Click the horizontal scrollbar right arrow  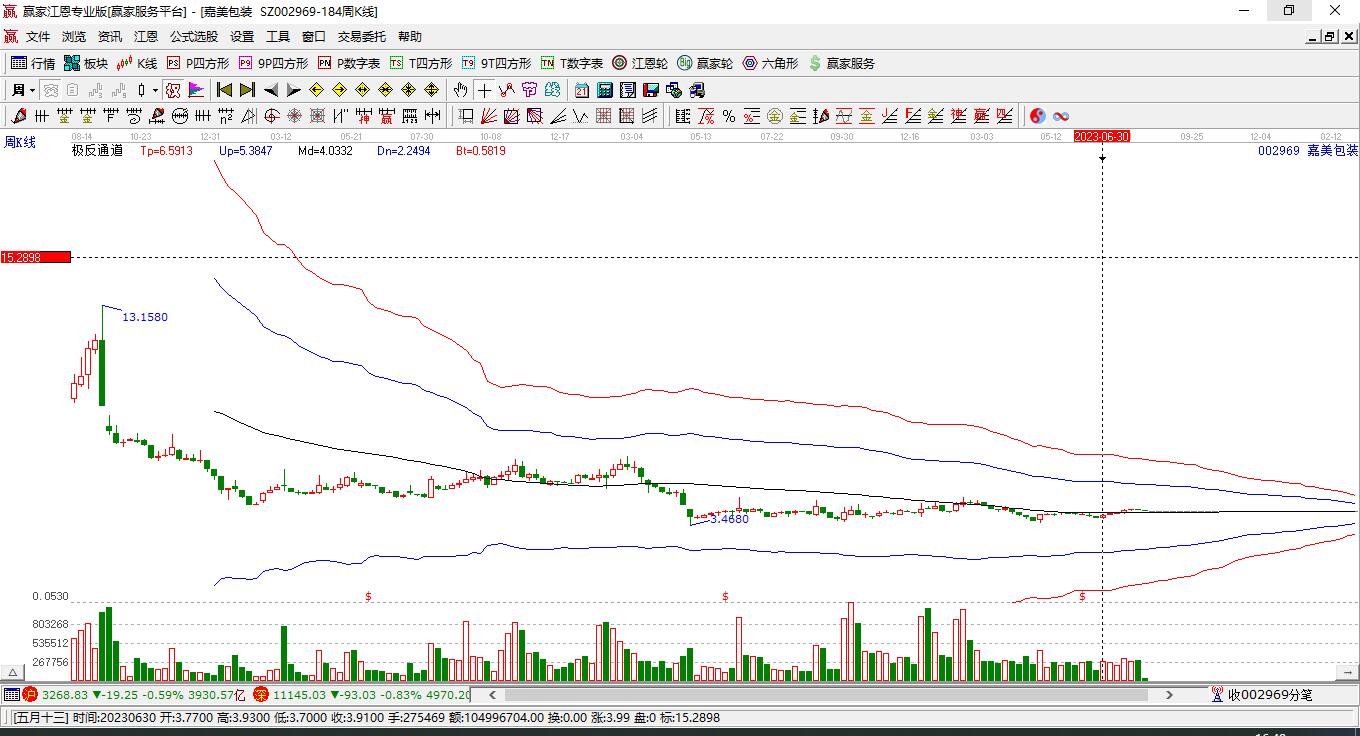pos(1169,694)
